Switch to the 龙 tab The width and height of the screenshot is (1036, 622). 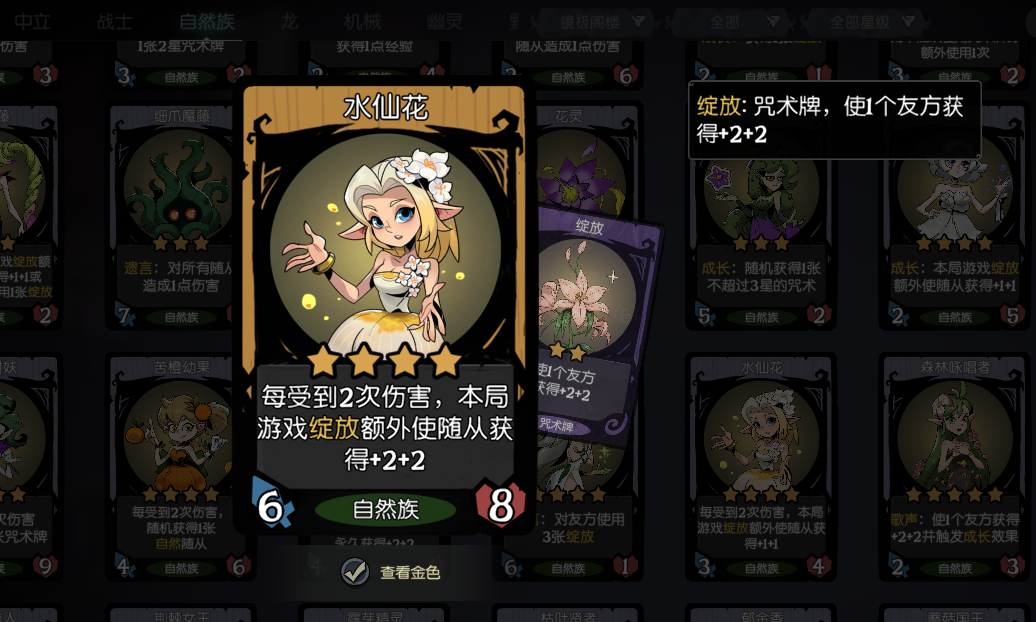point(289,21)
